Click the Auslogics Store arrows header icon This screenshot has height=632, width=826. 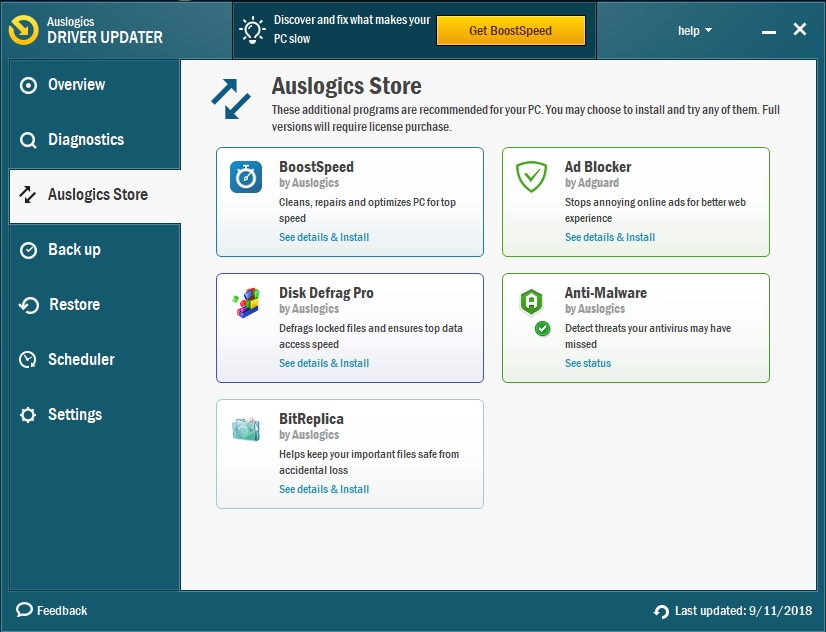click(x=231, y=98)
